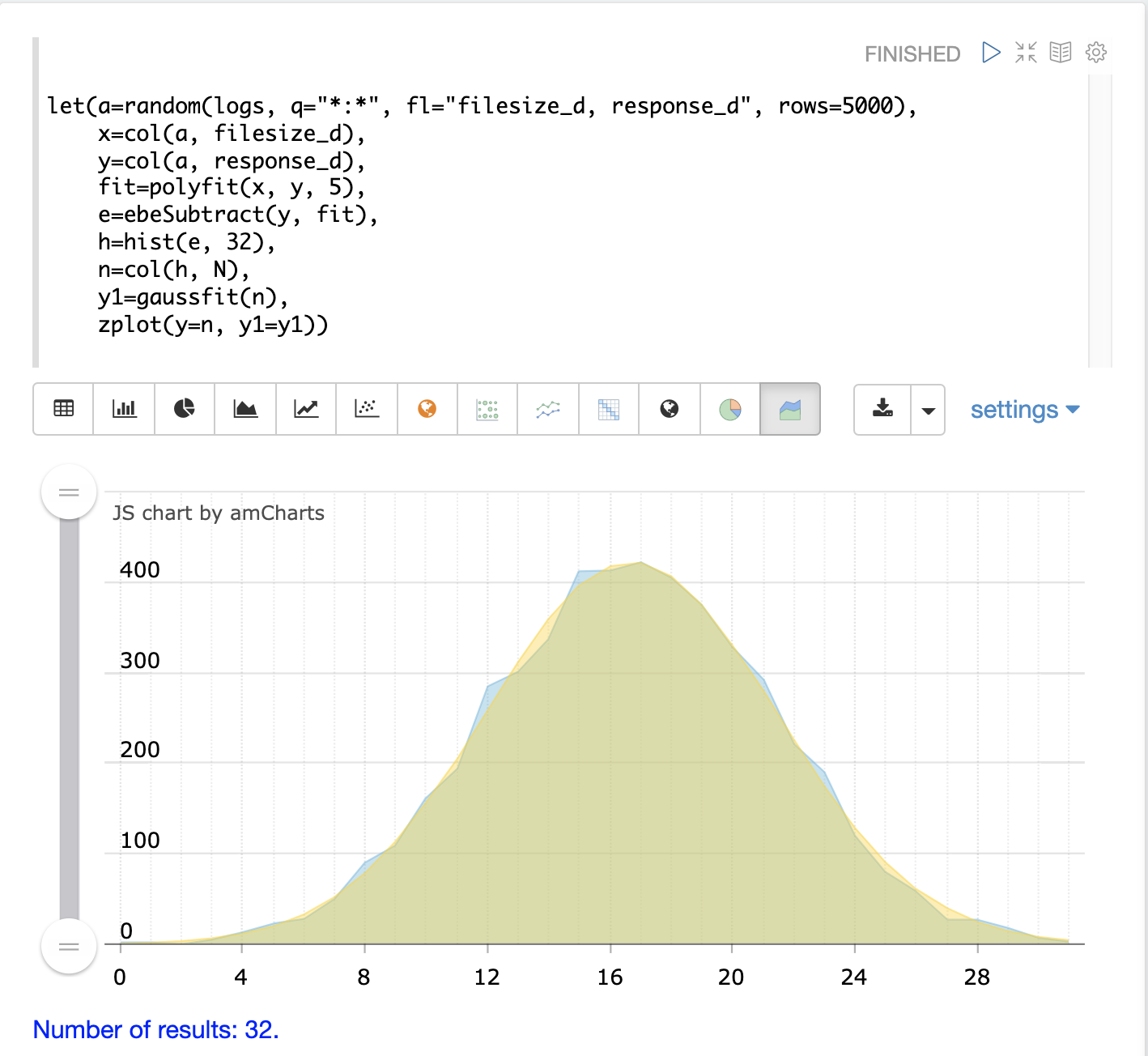Viewport: 1148px width, 1056px height.
Task: Run the paragraph with the play icon
Action: (991, 53)
